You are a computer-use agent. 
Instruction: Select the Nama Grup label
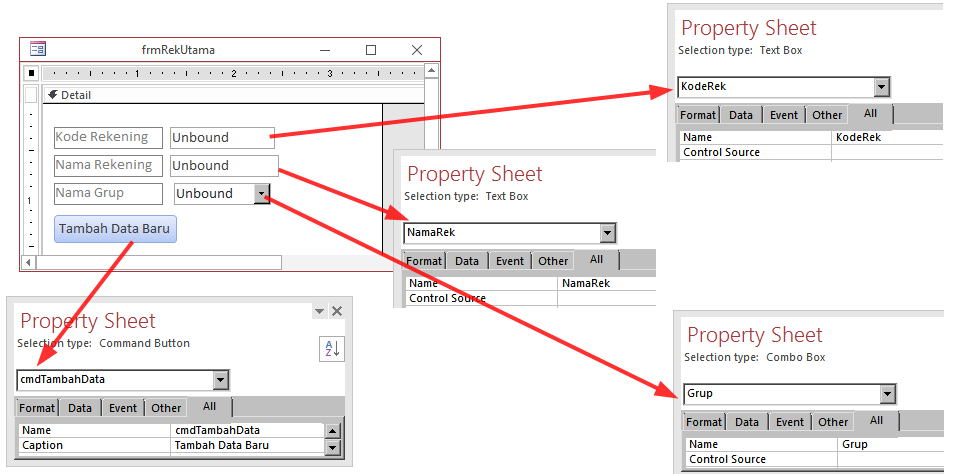tap(108, 193)
